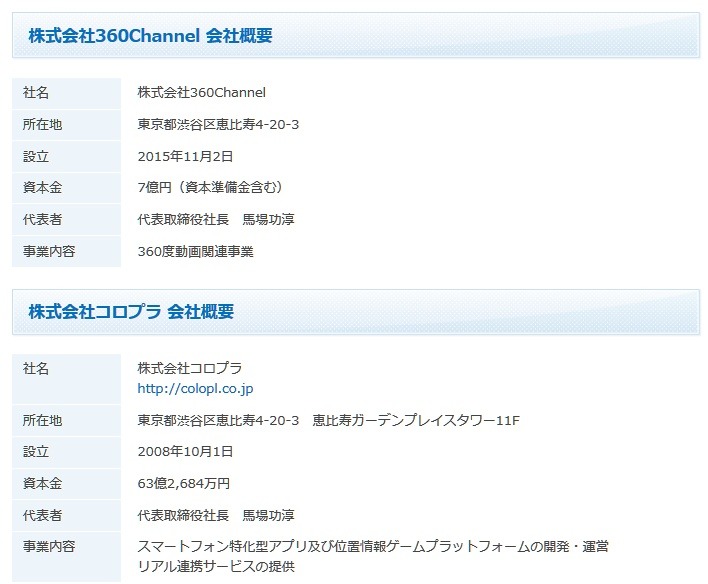Select founding date 2008年10月1日
The height and width of the screenshot is (584, 708).
(185, 452)
